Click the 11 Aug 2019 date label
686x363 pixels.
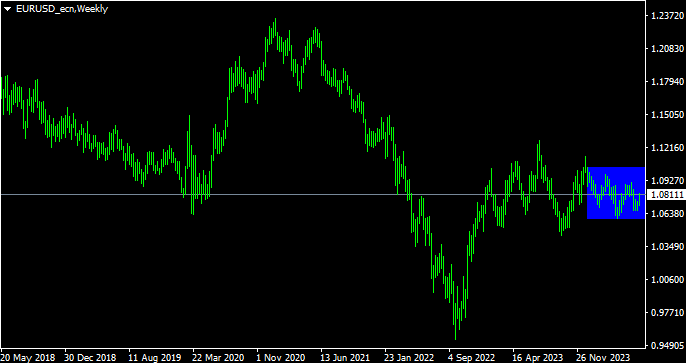tap(155, 357)
